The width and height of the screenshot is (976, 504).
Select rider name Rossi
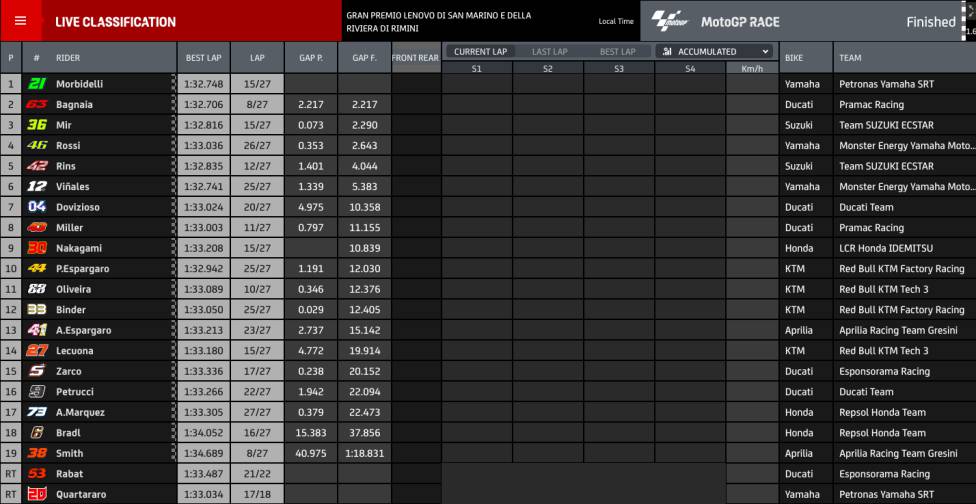point(68,146)
